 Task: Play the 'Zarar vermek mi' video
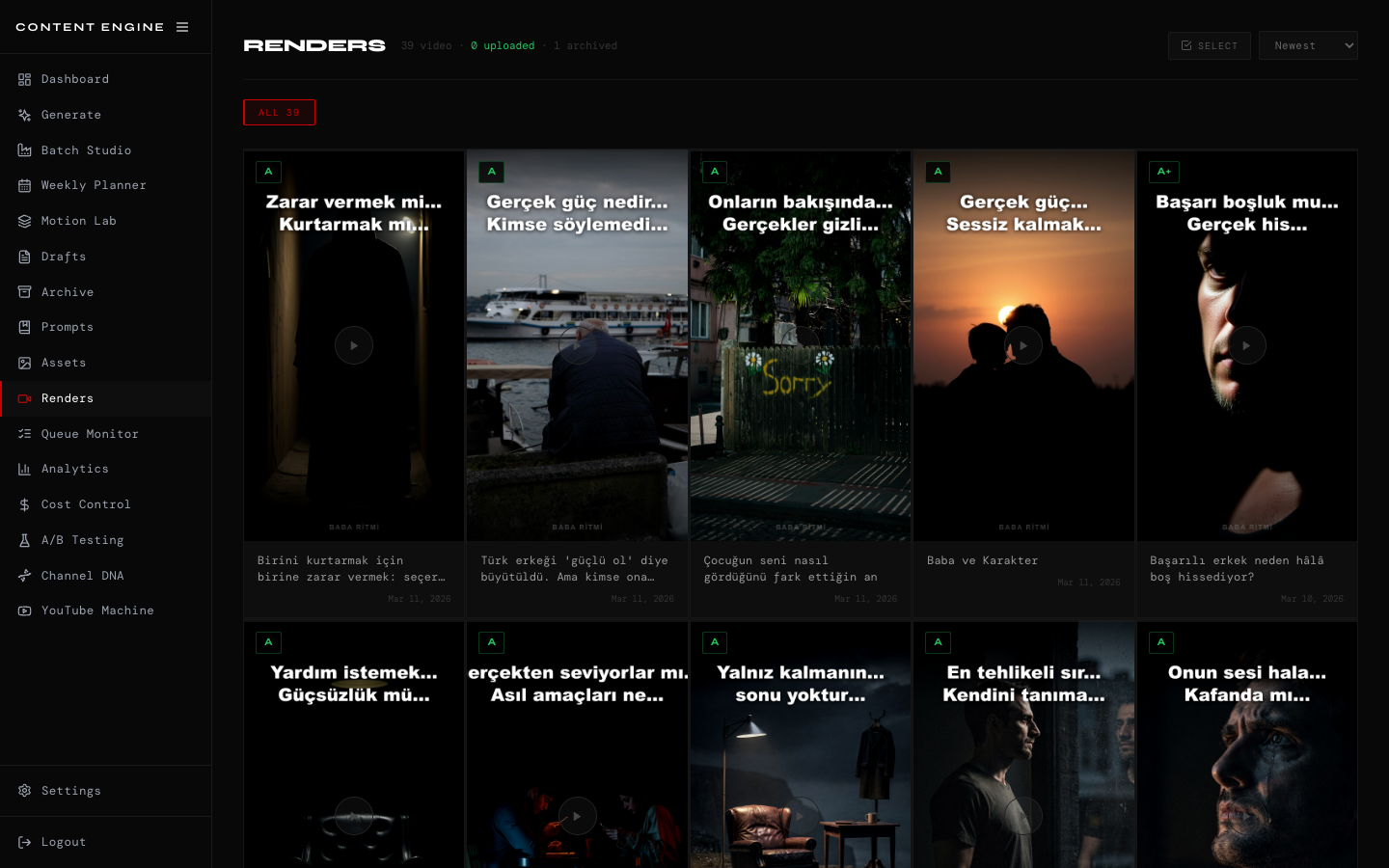(354, 345)
